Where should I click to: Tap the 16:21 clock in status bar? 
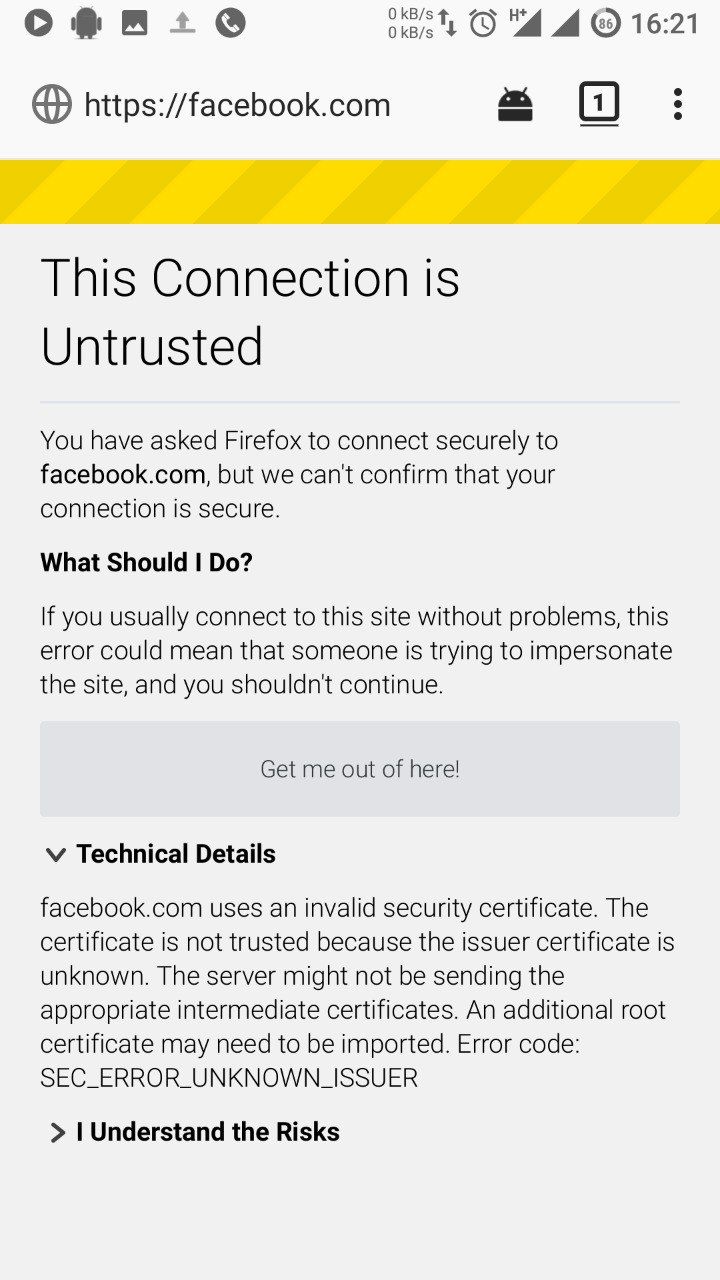click(665, 23)
